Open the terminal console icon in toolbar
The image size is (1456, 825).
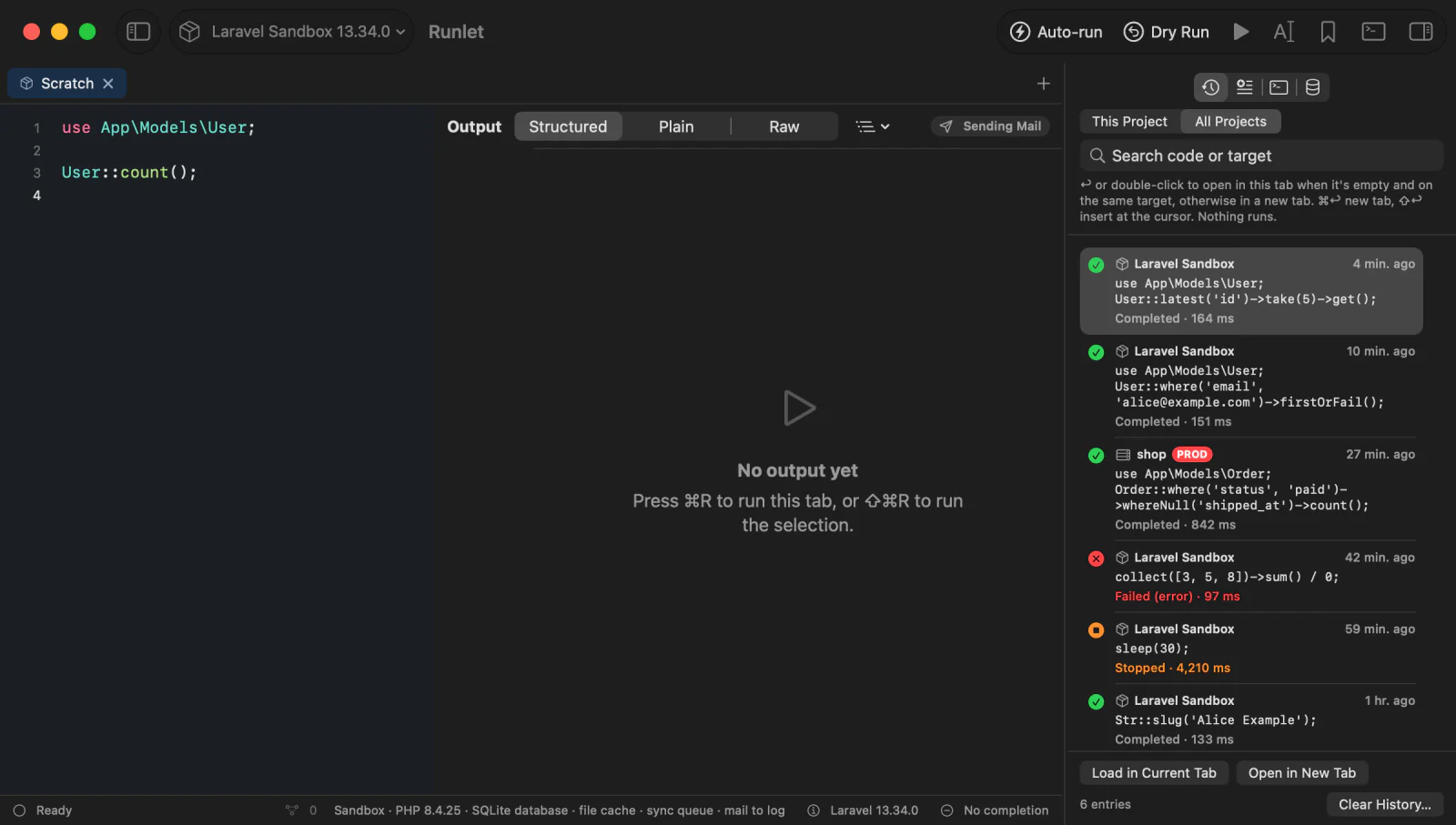coord(1373,32)
